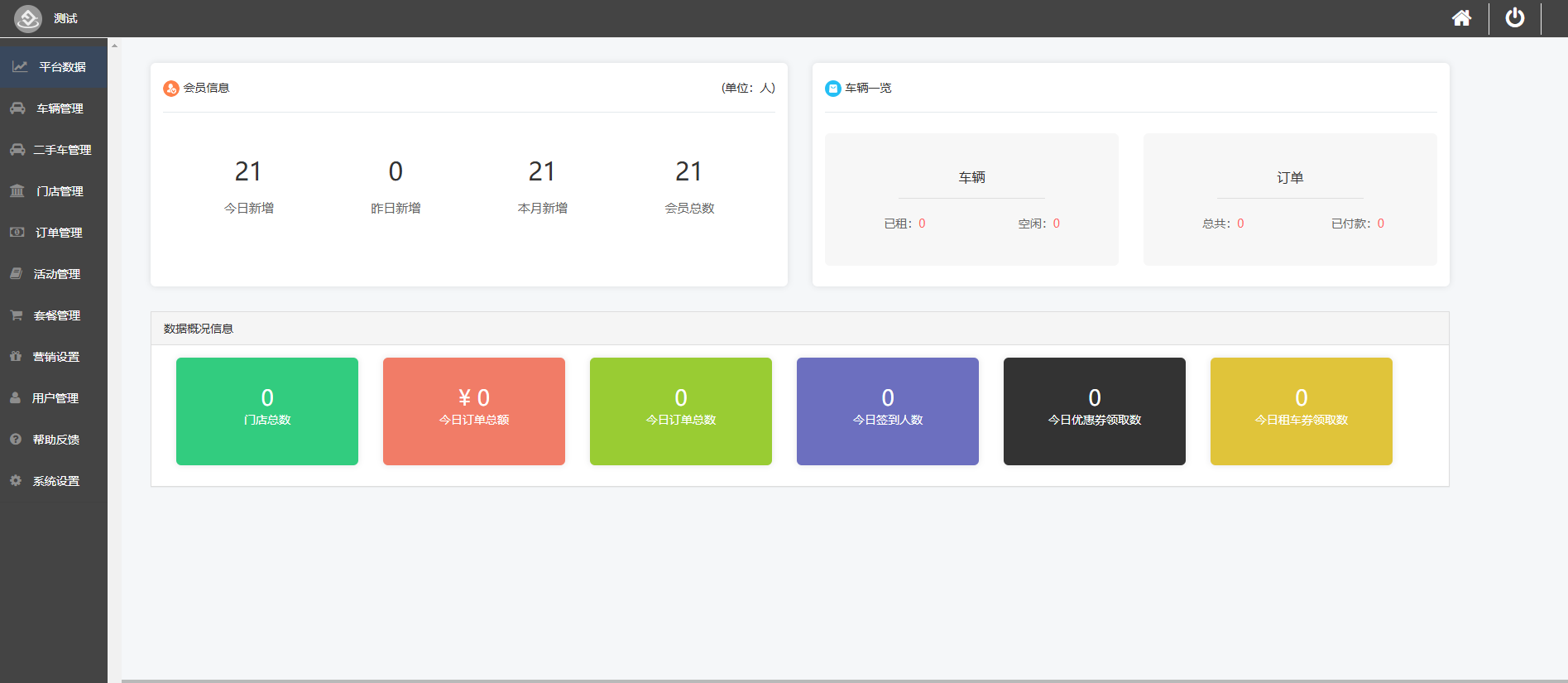Click the orange 会员信息 header icon
This screenshot has height=683, width=1568.
click(171, 89)
